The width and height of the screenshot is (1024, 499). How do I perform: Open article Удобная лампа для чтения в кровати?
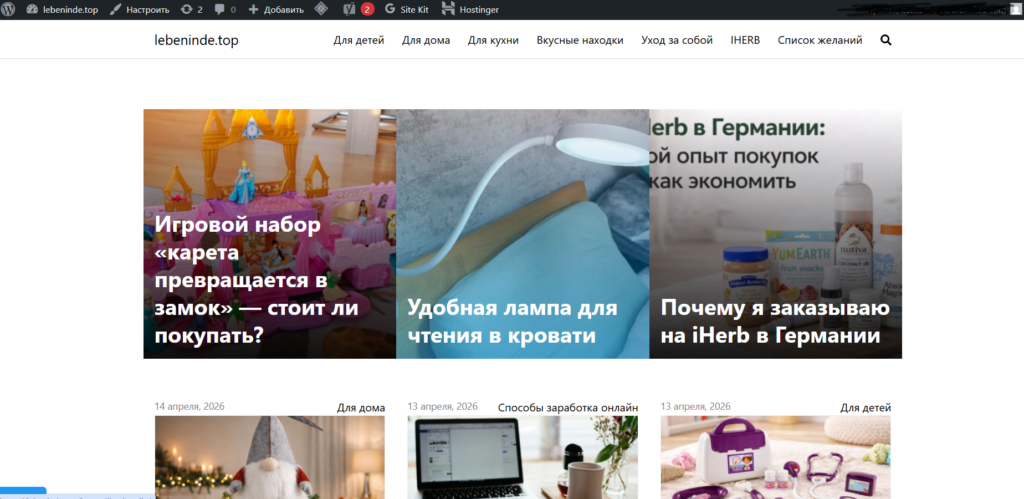512,321
